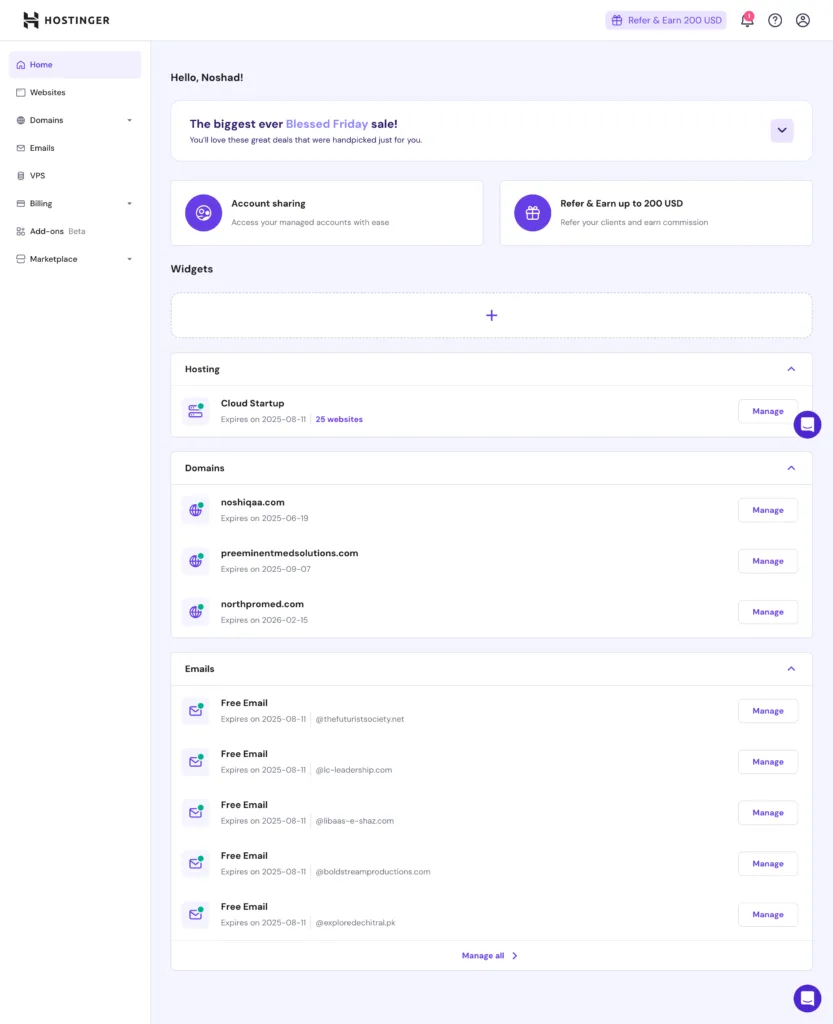
Task: Click the Cloud Startup plan name
Action: [252, 404]
